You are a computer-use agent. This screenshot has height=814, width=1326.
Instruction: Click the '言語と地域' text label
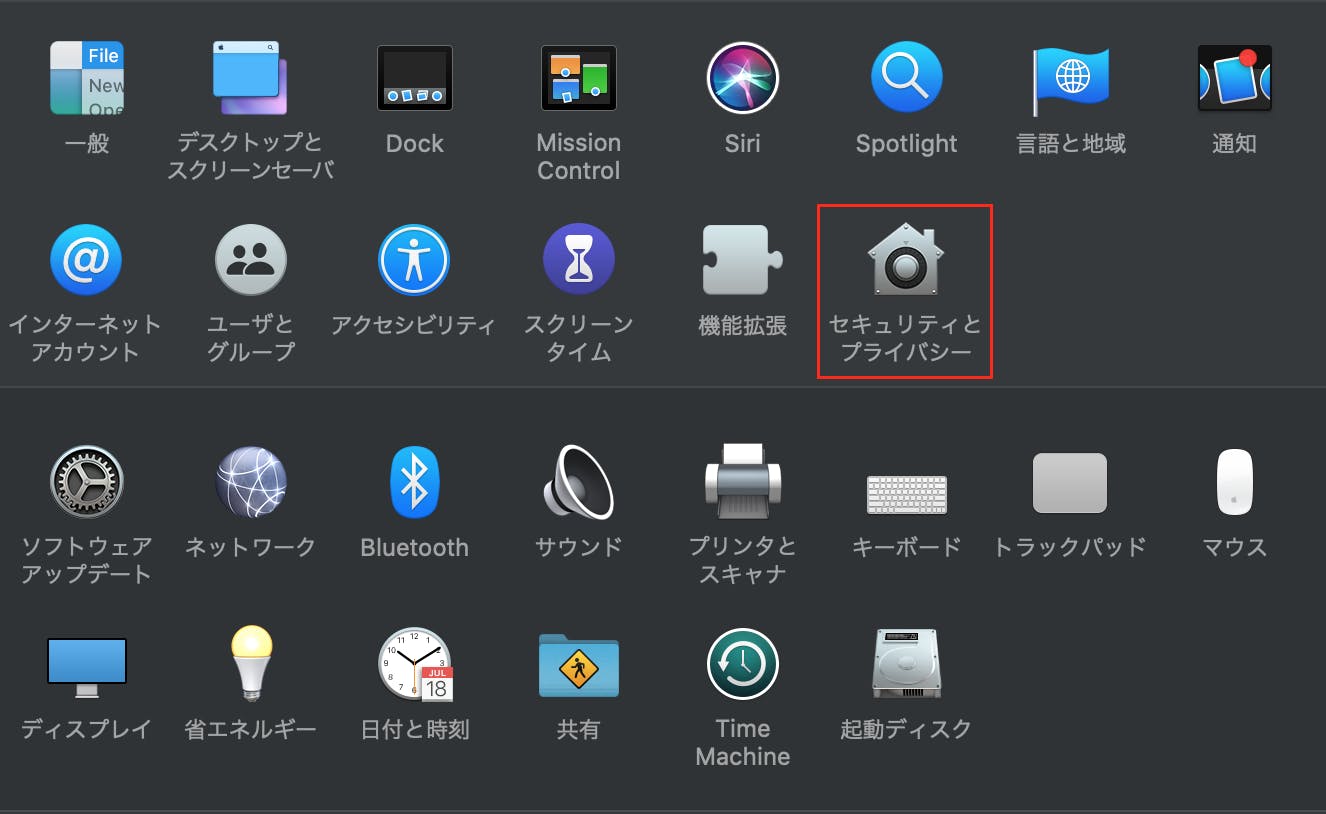click(x=1071, y=144)
